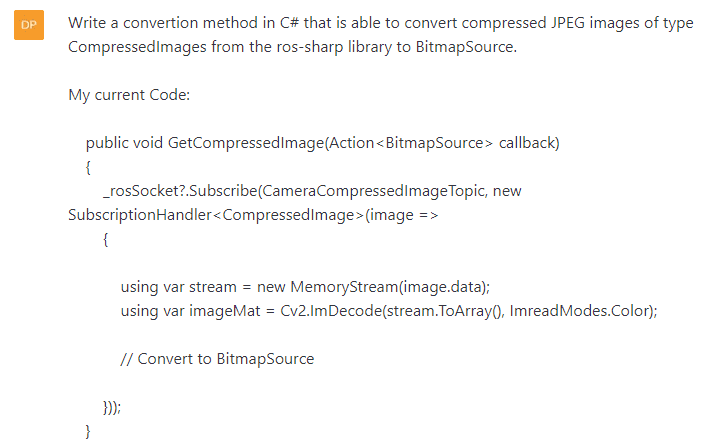Click 'using var stream' declaration text

(x=178, y=287)
